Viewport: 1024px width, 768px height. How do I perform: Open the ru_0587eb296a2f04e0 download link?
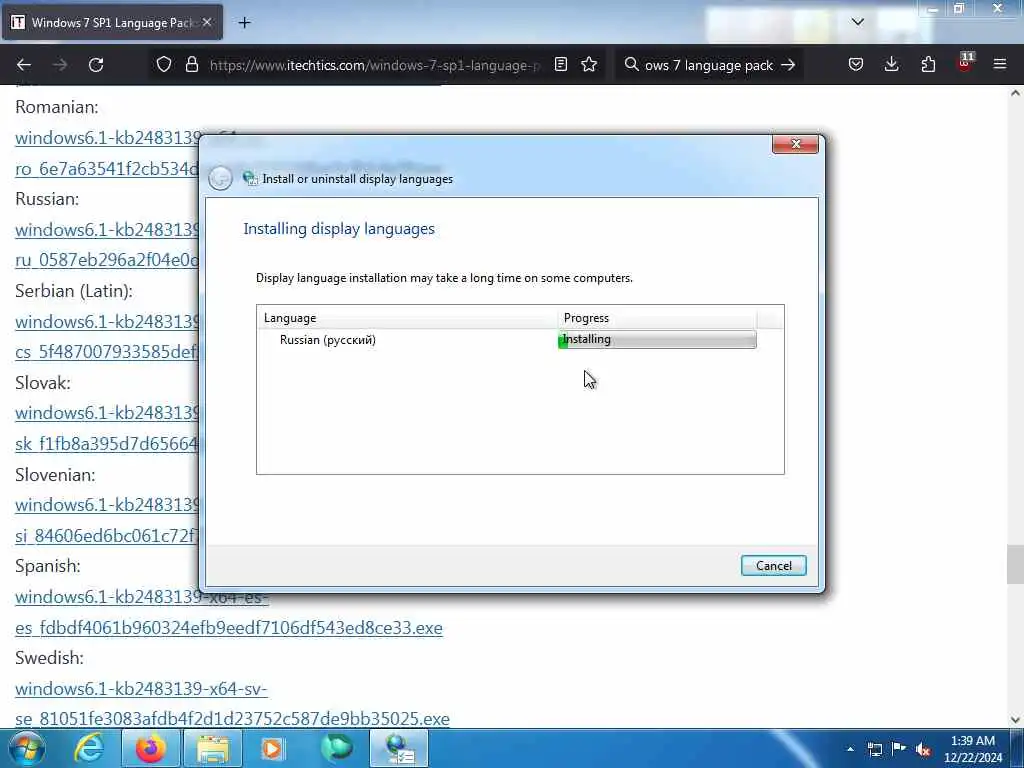tap(106, 260)
